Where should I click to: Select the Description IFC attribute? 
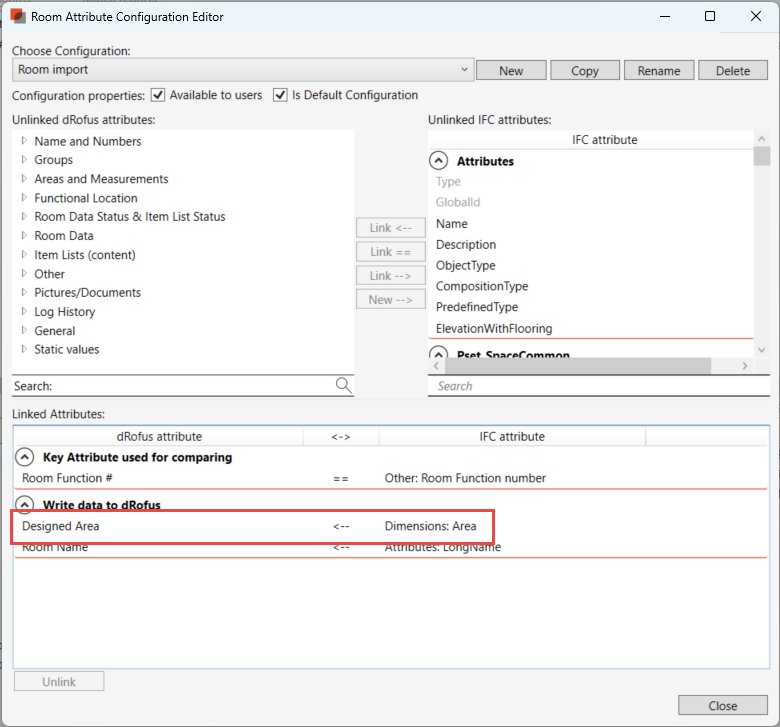click(466, 245)
